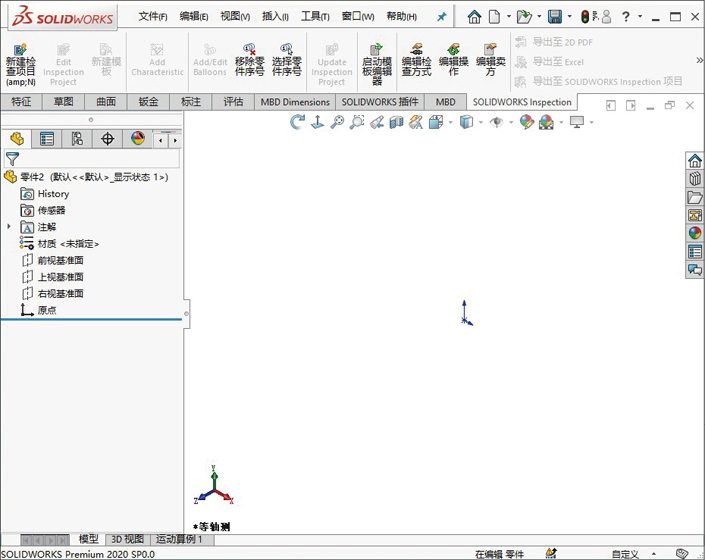Click Hide/Show Items eye icon
The image size is (705, 560).
pyautogui.click(x=496, y=122)
